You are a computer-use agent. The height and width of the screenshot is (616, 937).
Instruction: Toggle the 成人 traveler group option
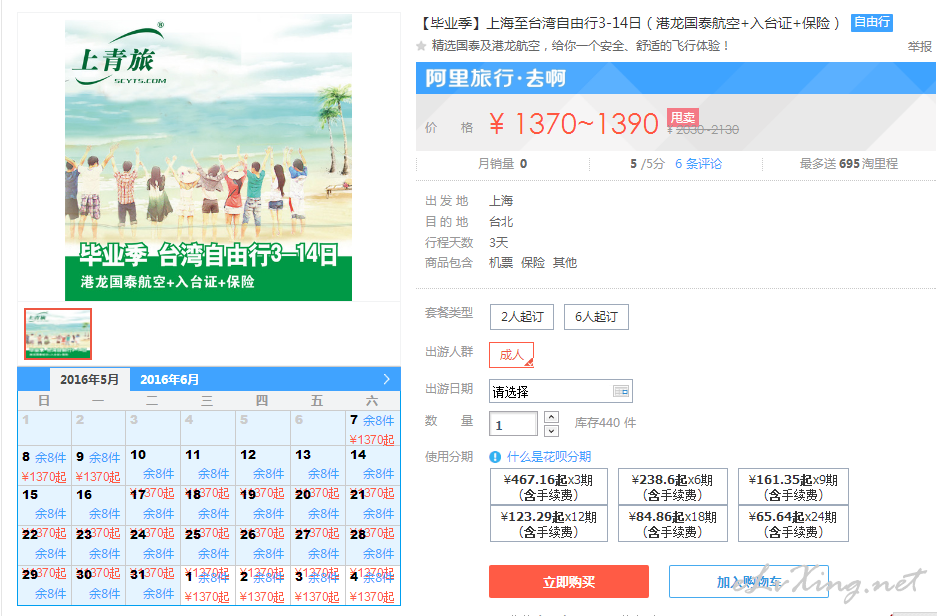[x=511, y=355]
